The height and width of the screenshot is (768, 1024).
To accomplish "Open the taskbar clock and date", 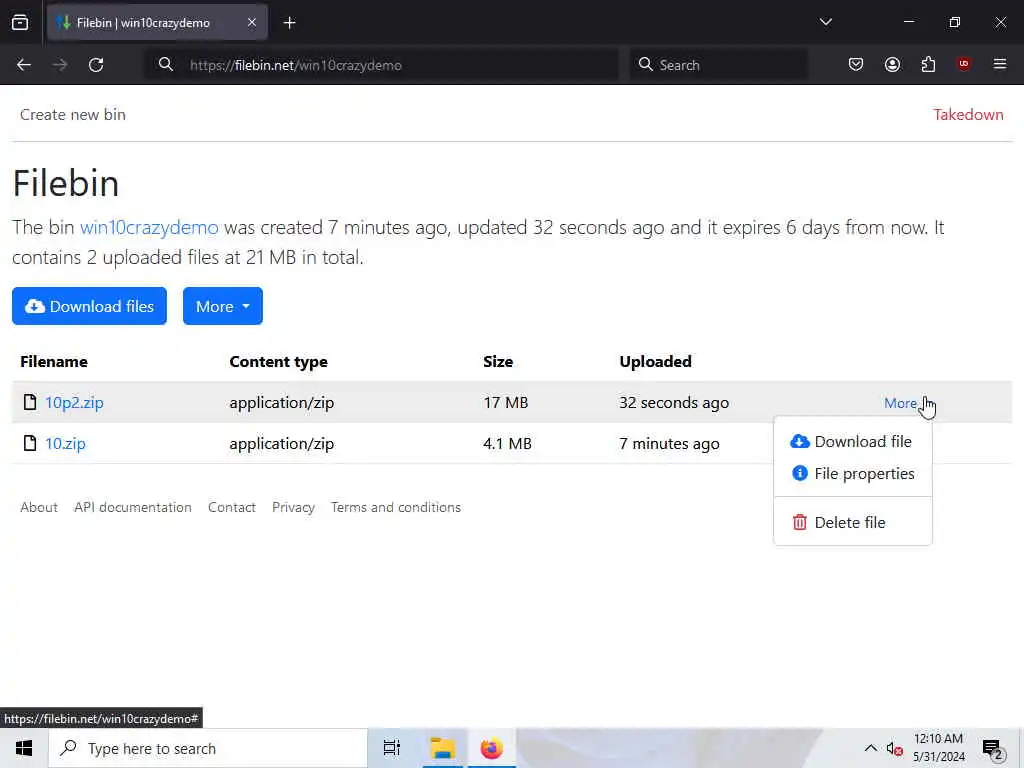I will [938, 748].
